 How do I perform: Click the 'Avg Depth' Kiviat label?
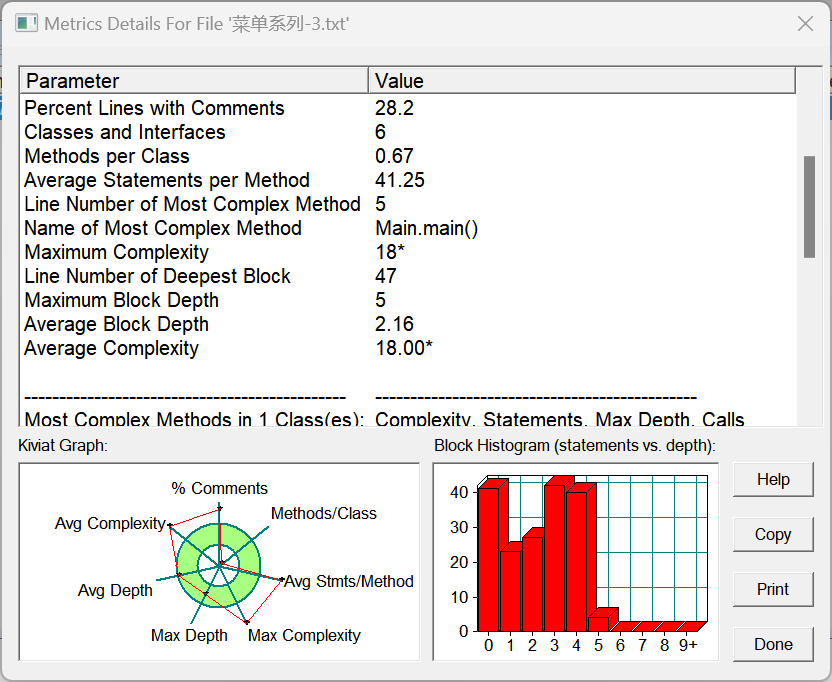(x=115, y=590)
